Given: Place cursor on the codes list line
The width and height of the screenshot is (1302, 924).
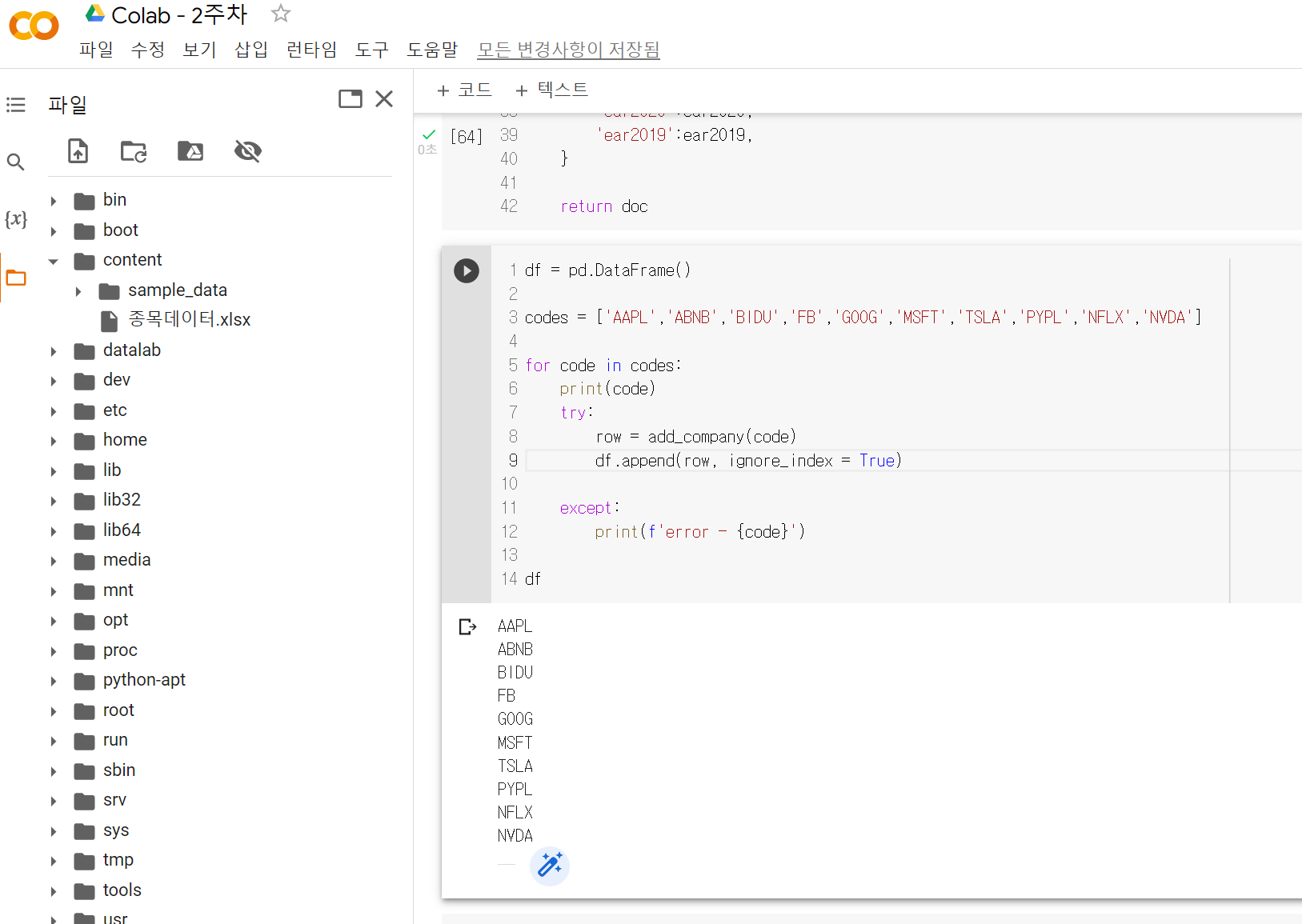Looking at the screenshot, I should [863, 318].
